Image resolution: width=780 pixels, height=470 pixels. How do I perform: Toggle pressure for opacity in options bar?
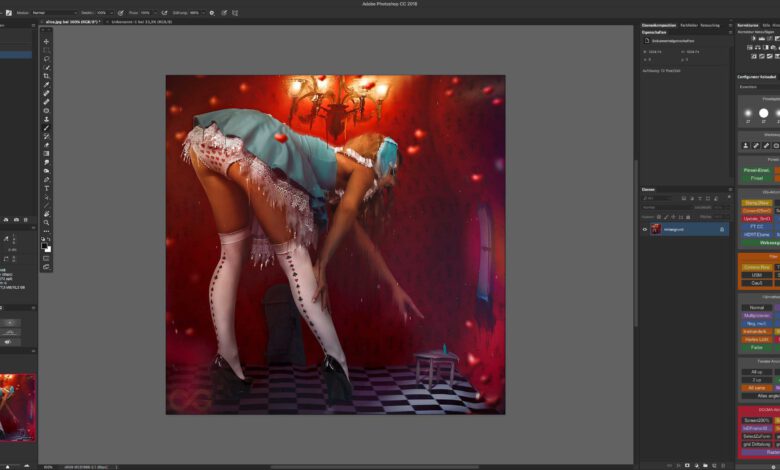[122, 13]
